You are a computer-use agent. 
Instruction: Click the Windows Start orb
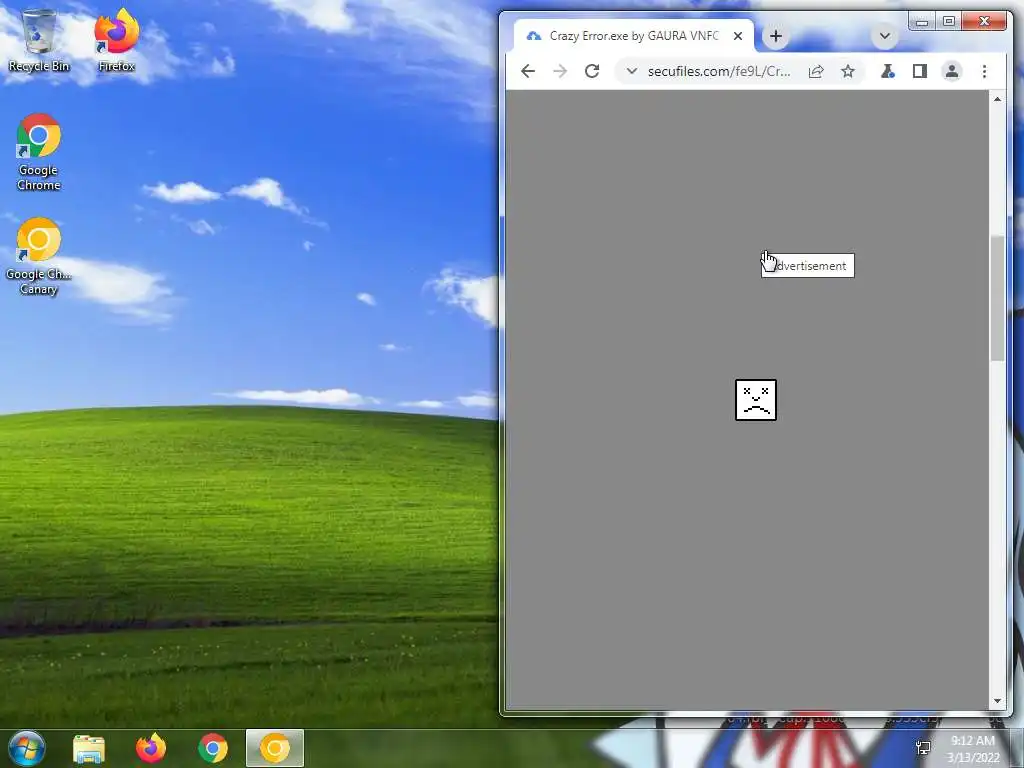[27, 748]
